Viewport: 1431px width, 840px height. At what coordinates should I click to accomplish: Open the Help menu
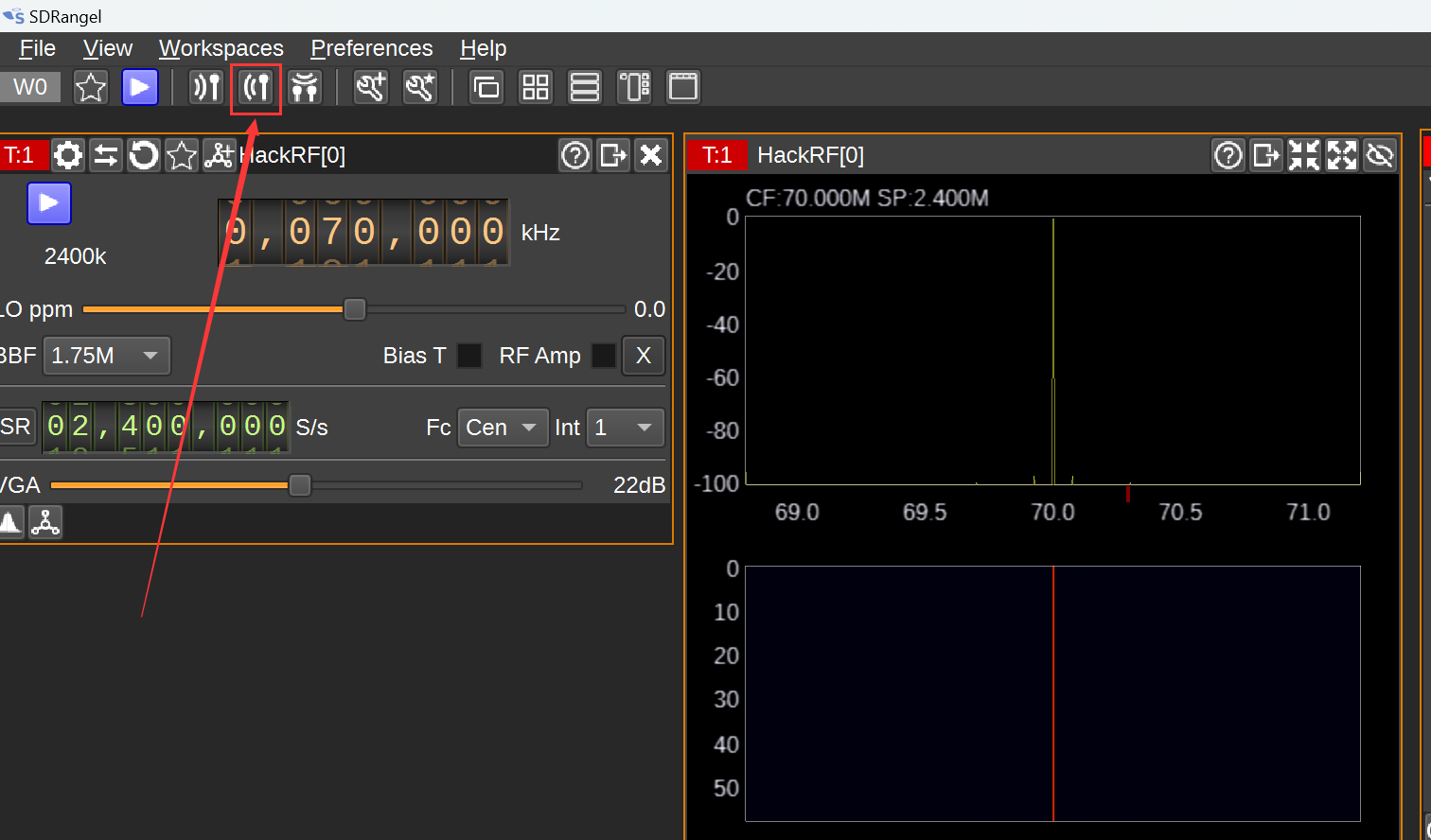[x=484, y=48]
